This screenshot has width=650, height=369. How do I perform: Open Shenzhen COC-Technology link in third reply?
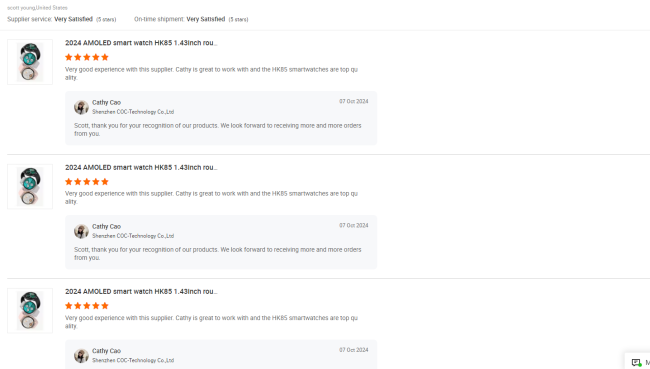[x=133, y=360]
